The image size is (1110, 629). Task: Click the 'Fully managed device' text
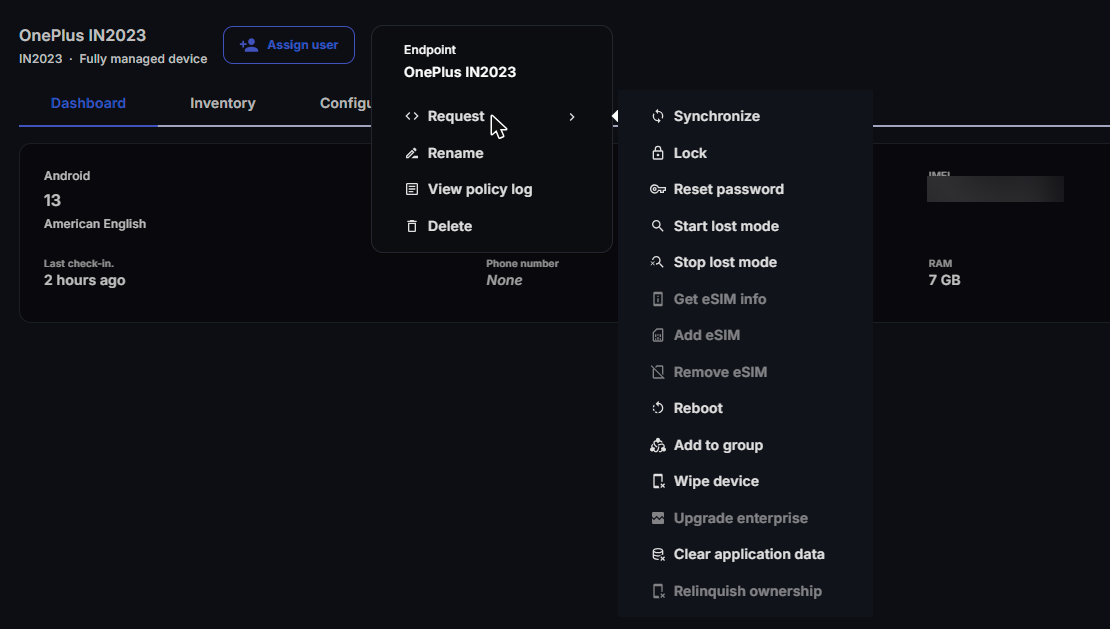(143, 59)
